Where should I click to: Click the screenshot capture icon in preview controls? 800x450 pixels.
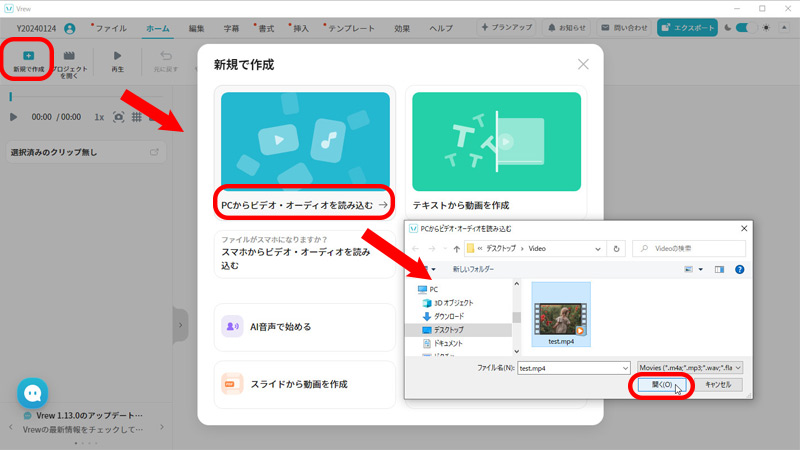click(118, 117)
